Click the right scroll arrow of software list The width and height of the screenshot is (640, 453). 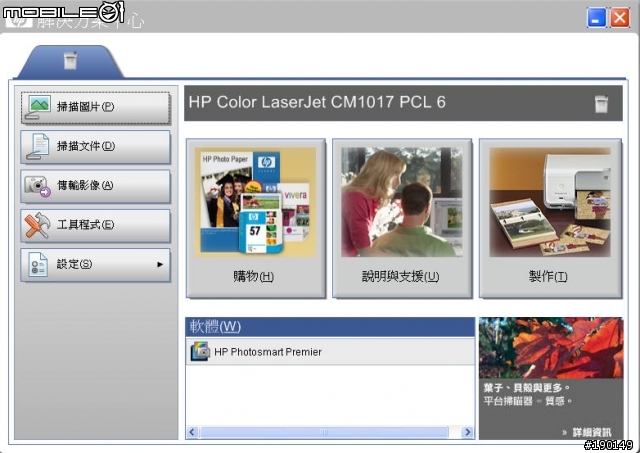coord(468,432)
